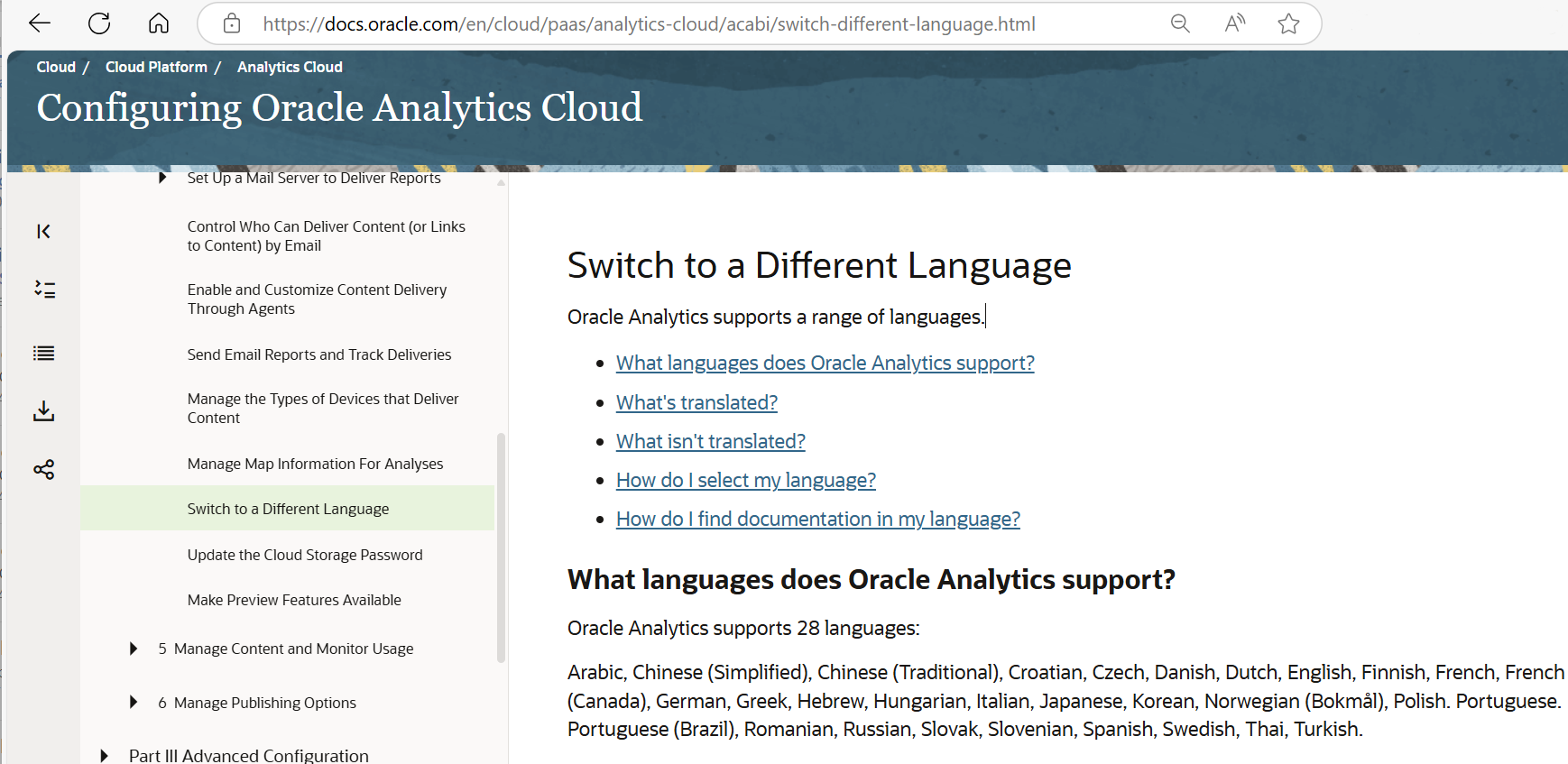
Task: Open Update the Cloud Storage Password
Action: pos(305,555)
